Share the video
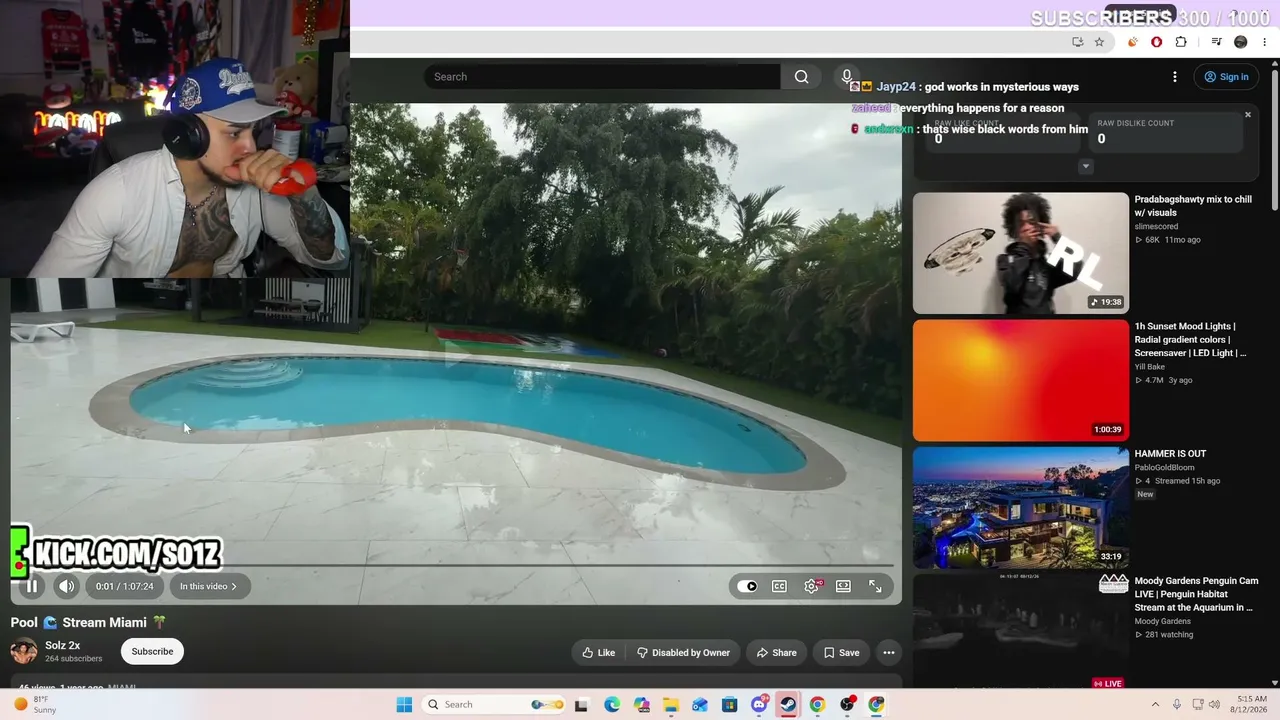1280x720 pixels. pyautogui.click(x=777, y=653)
